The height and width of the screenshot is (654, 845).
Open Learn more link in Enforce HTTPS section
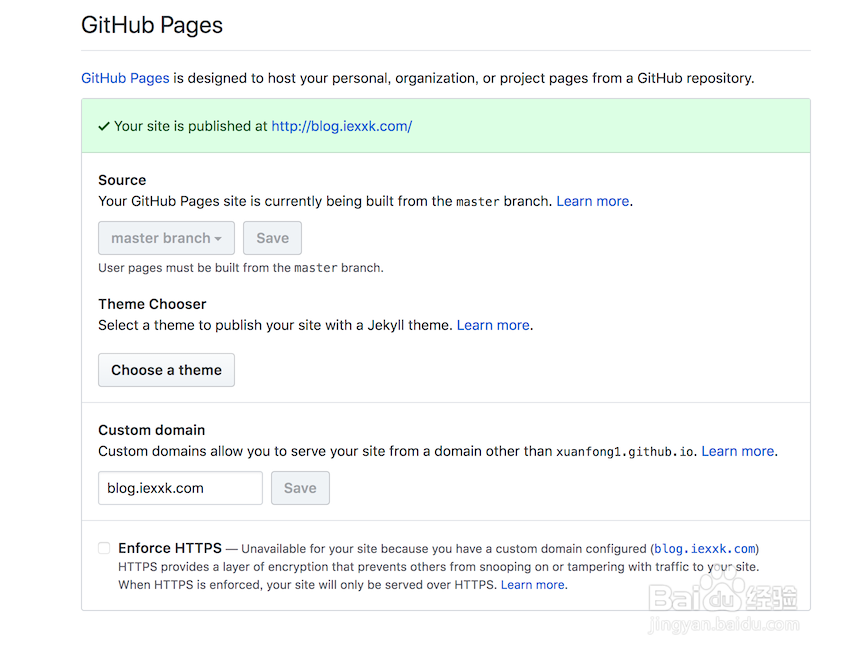(x=532, y=585)
